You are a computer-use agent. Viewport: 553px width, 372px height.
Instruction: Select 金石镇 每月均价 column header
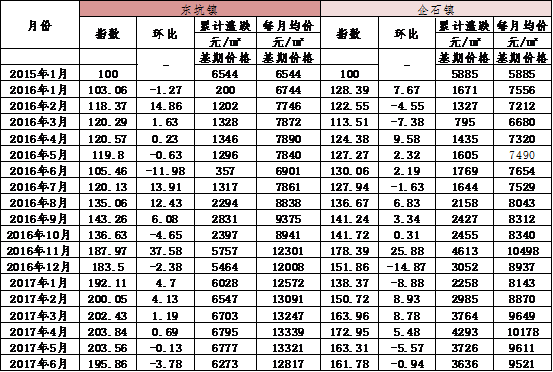522,26
